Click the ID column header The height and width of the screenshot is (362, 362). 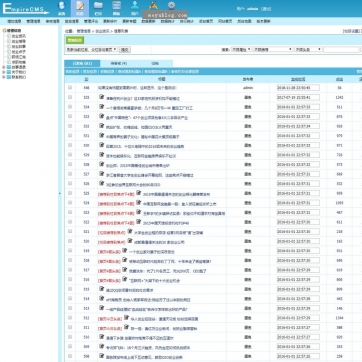point(86,79)
